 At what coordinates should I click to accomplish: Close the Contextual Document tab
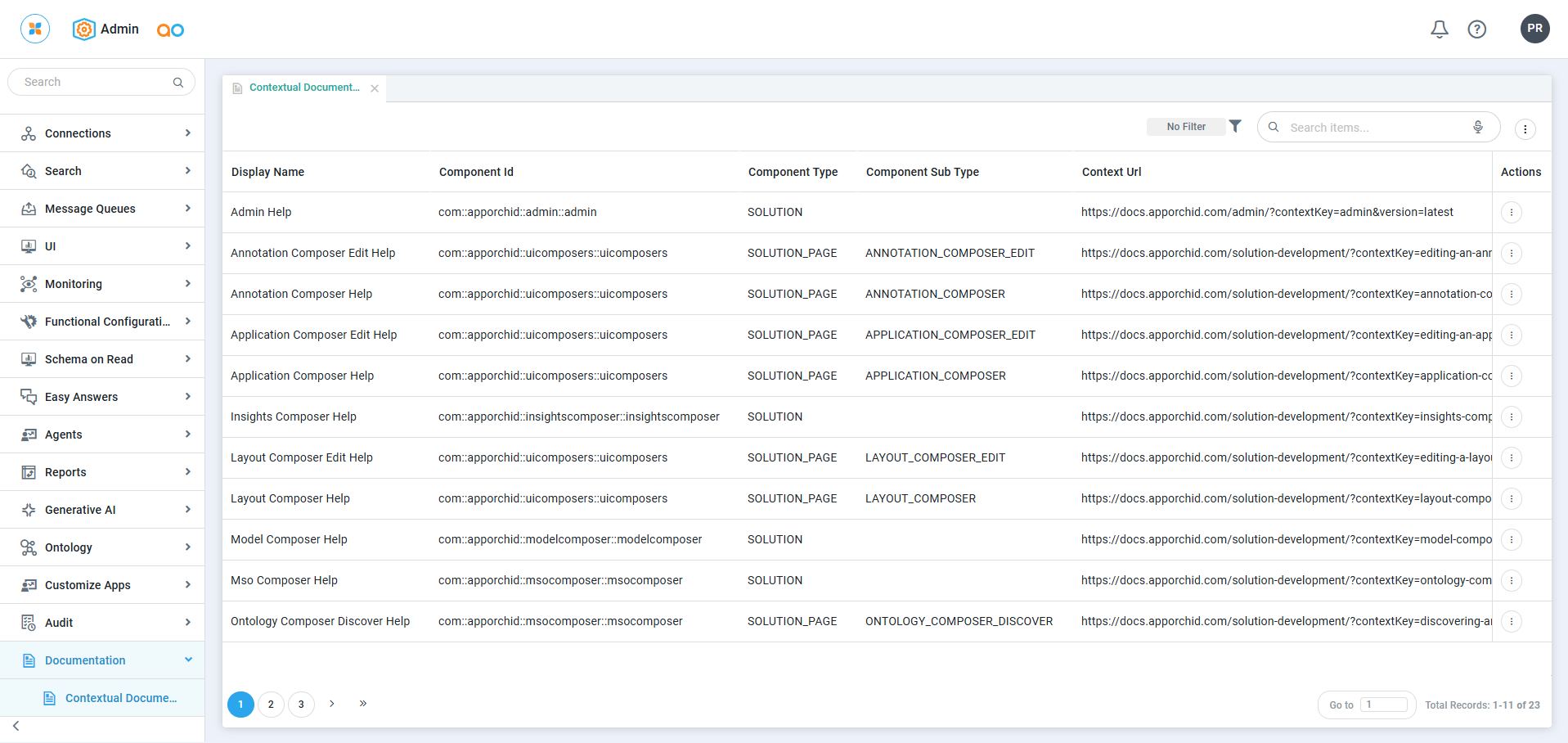pos(375,88)
